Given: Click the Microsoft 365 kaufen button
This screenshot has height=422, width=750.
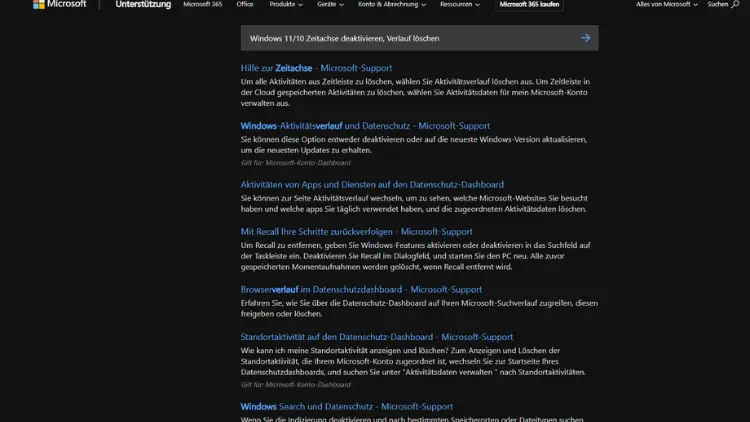Looking at the screenshot, I should coord(529,4).
